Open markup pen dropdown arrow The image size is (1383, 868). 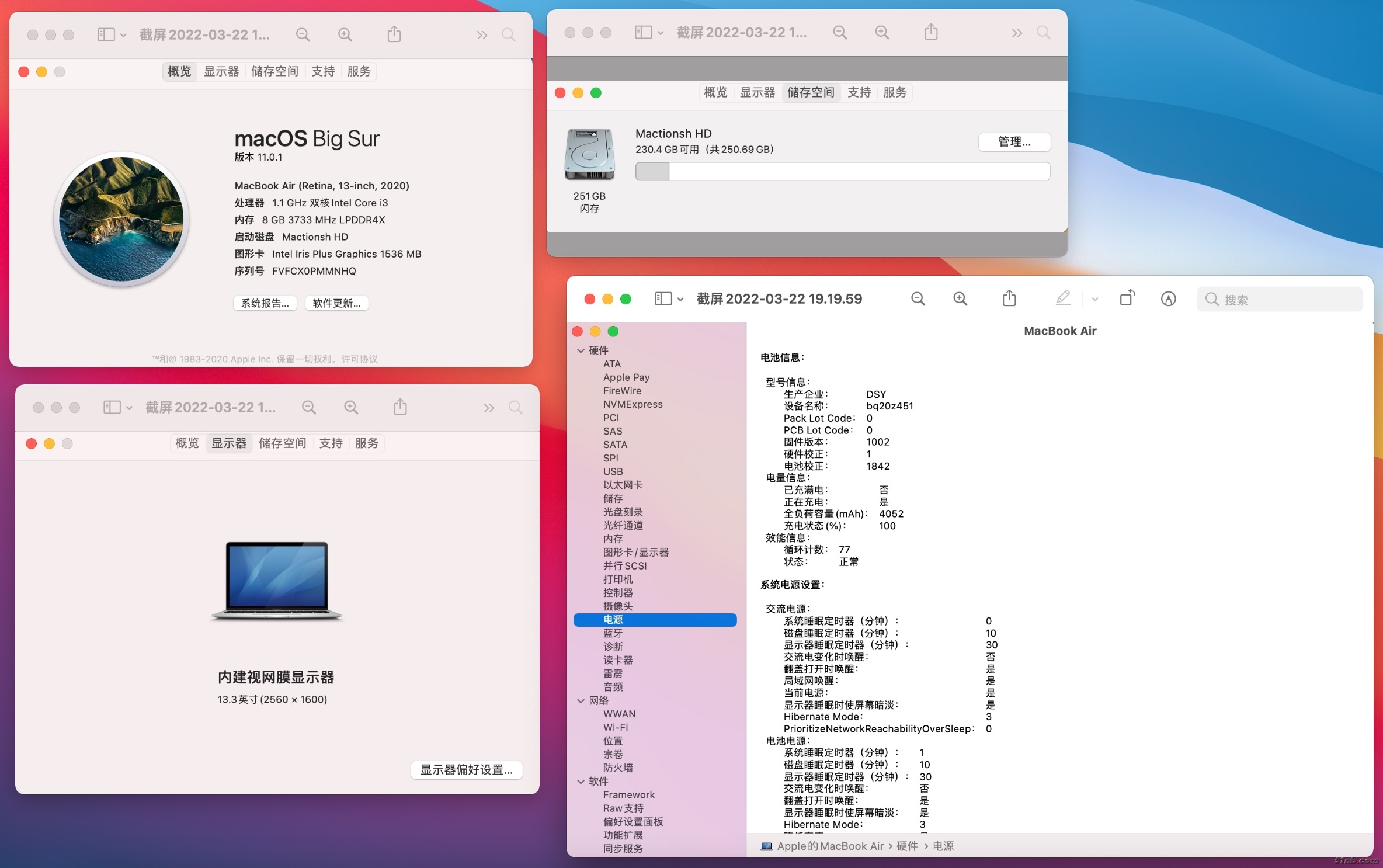click(x=1094, y=300)
